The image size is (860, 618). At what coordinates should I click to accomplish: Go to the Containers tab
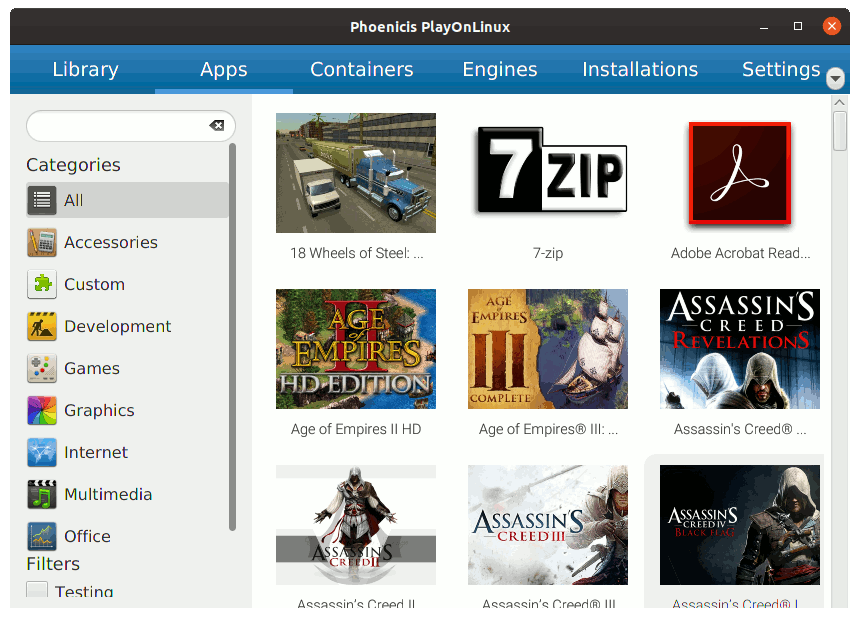coord(362,69)
